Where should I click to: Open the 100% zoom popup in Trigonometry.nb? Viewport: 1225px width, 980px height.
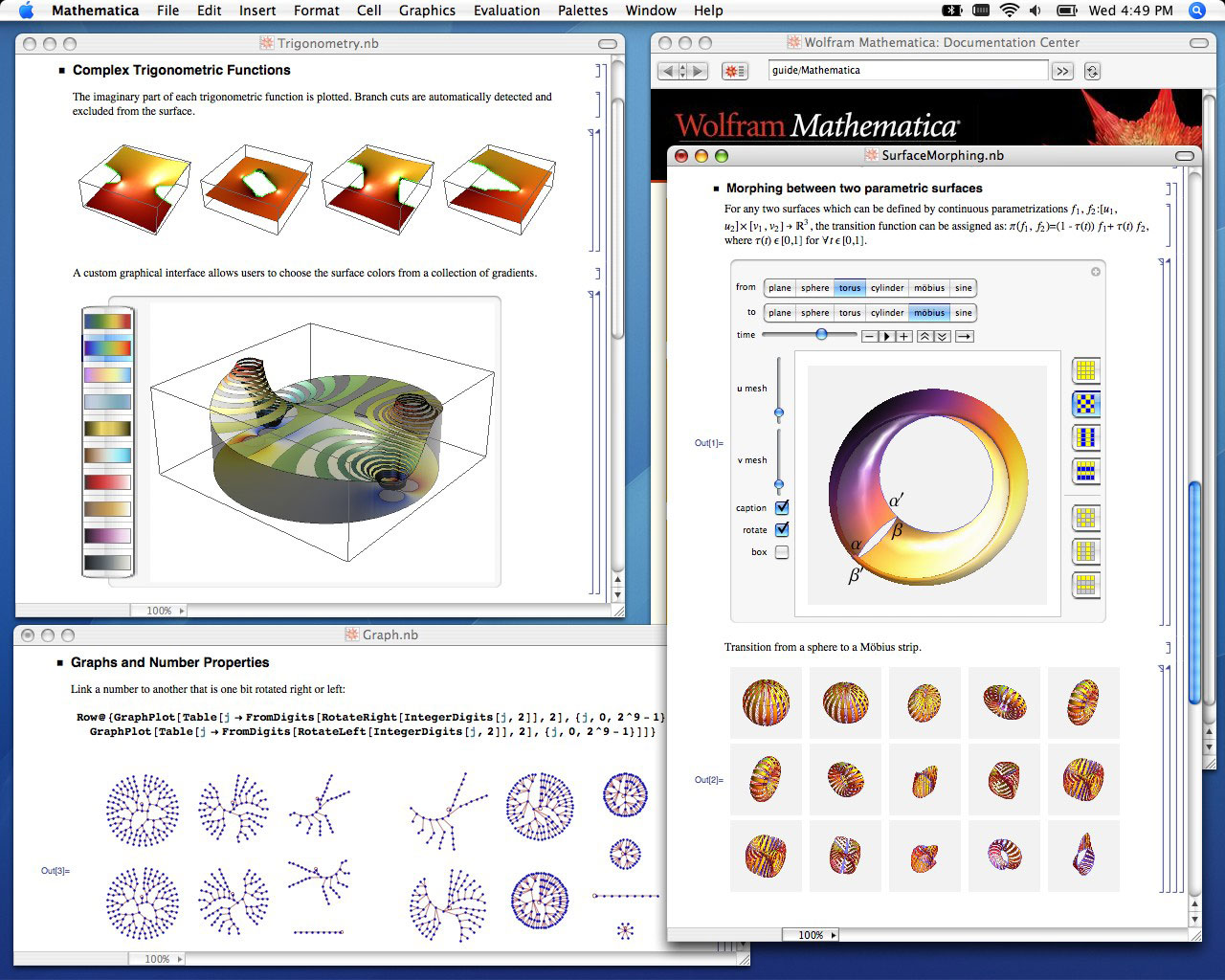(159, 611)
